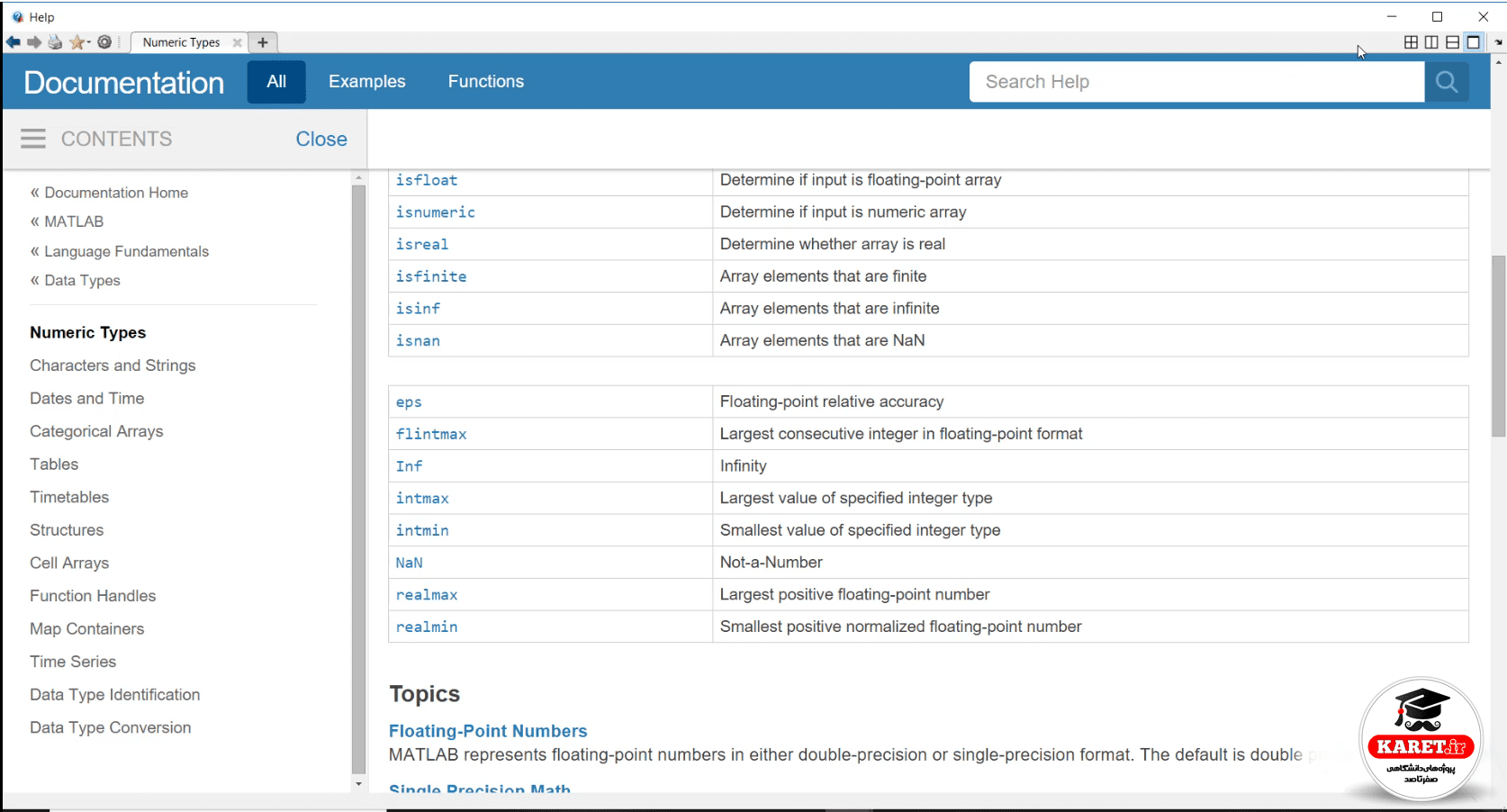Open the favorites star dropdown

[80, 42]
